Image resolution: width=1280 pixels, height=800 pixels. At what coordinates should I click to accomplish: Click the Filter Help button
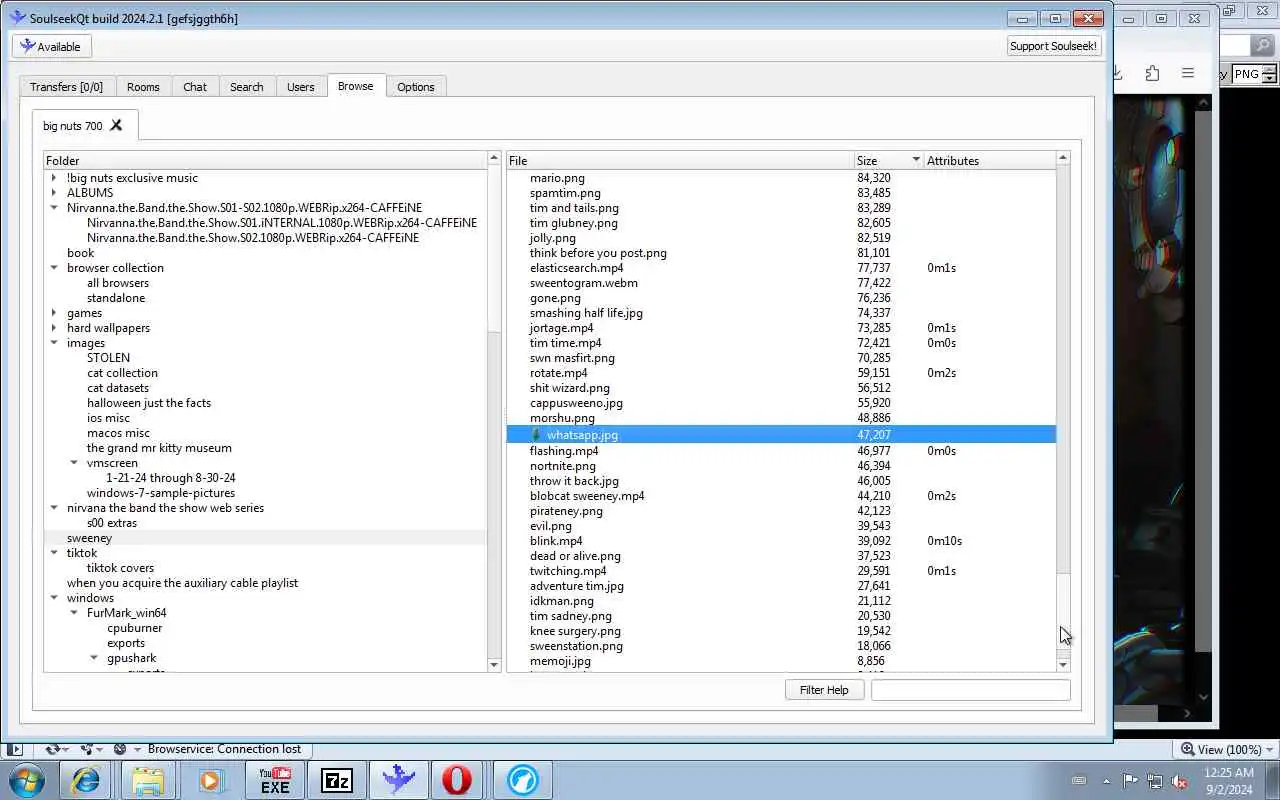[x=824, y=690]
